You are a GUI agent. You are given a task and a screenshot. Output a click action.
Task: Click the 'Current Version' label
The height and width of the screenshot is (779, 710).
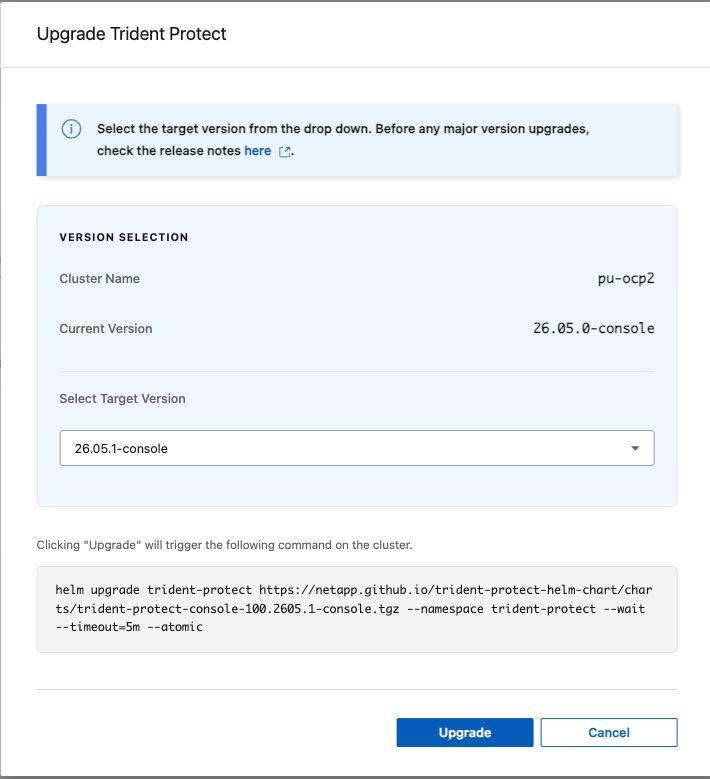[106, 328]
